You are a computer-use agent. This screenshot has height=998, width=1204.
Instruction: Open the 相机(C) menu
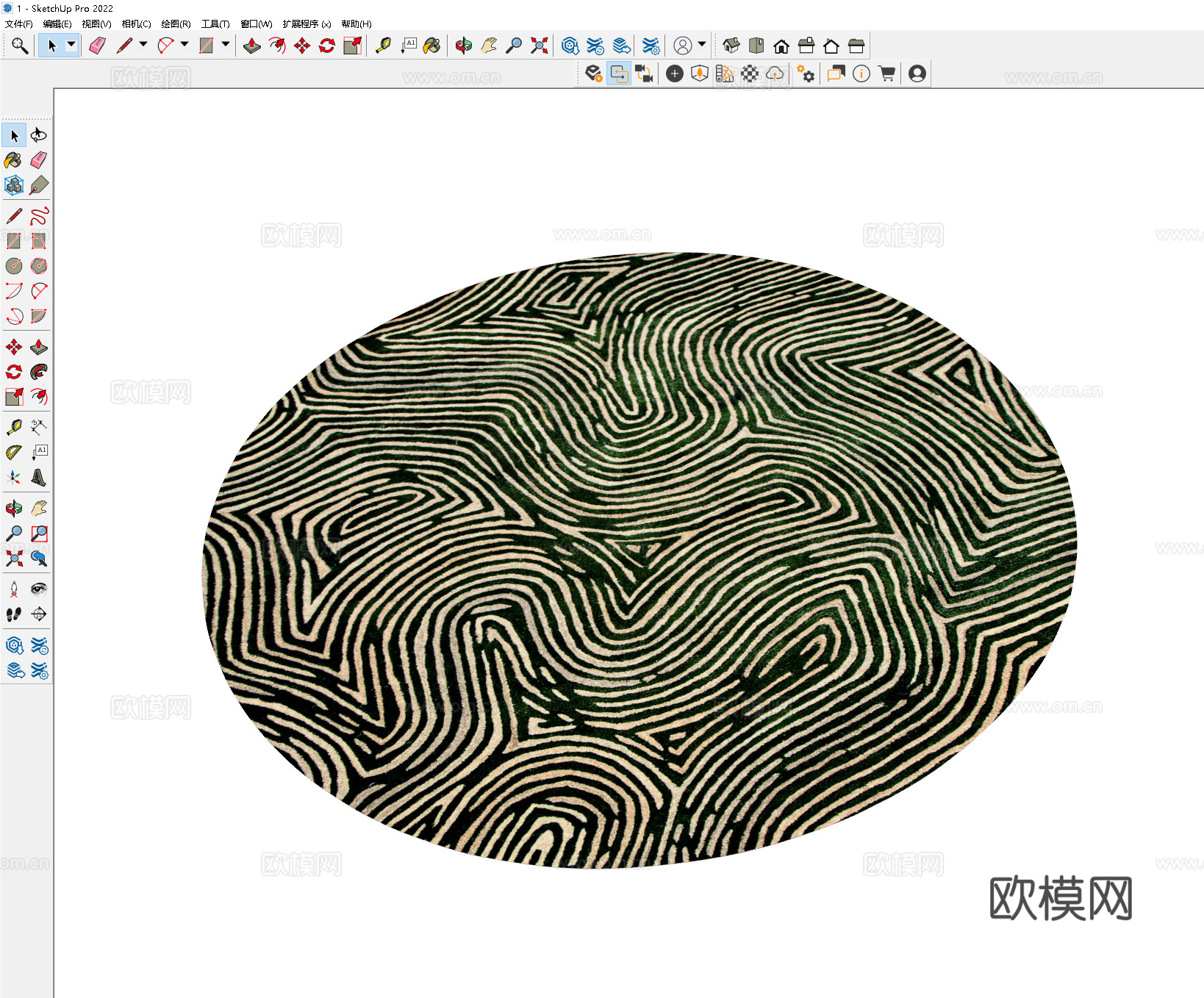point(136,24)
